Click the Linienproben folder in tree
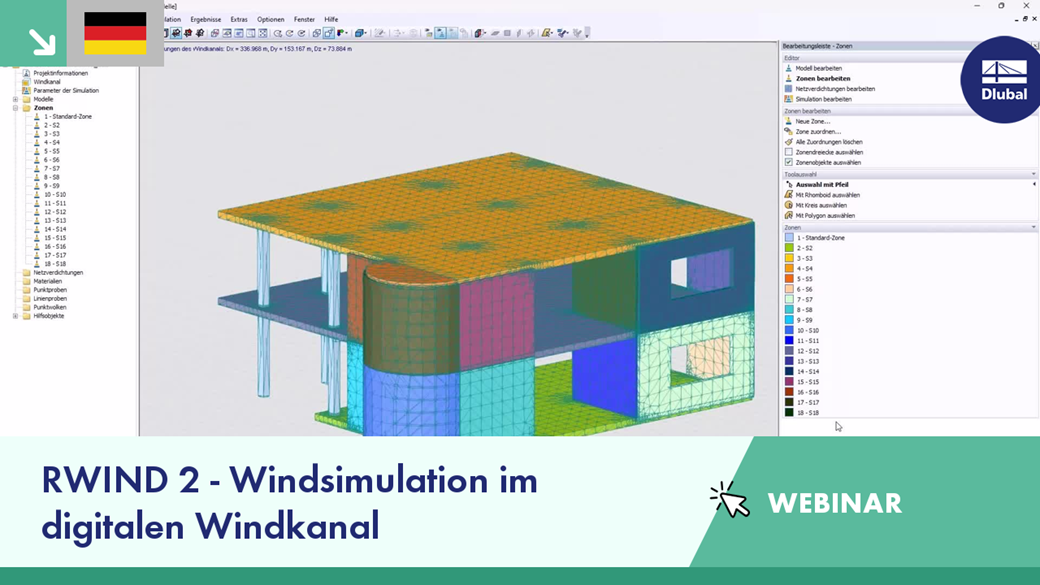 pyautogui.click(x=50, y=298)
